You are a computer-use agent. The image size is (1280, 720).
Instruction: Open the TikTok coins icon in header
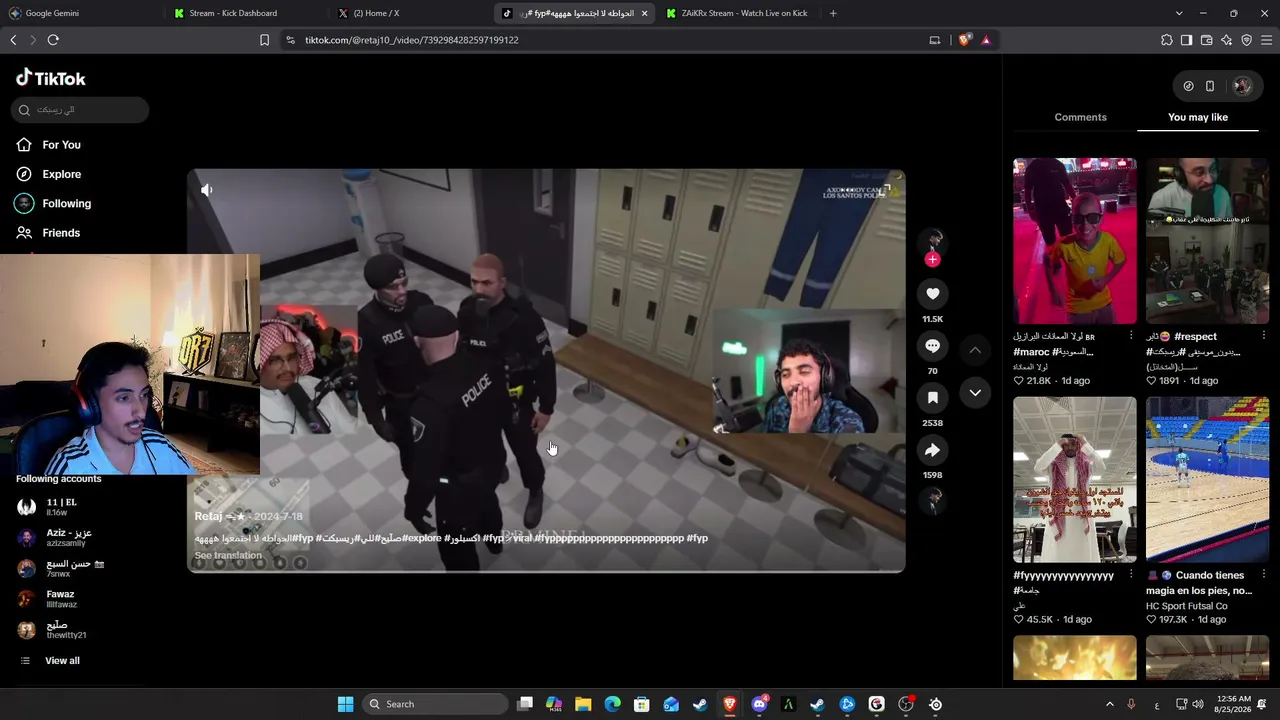pos(1188,86)
